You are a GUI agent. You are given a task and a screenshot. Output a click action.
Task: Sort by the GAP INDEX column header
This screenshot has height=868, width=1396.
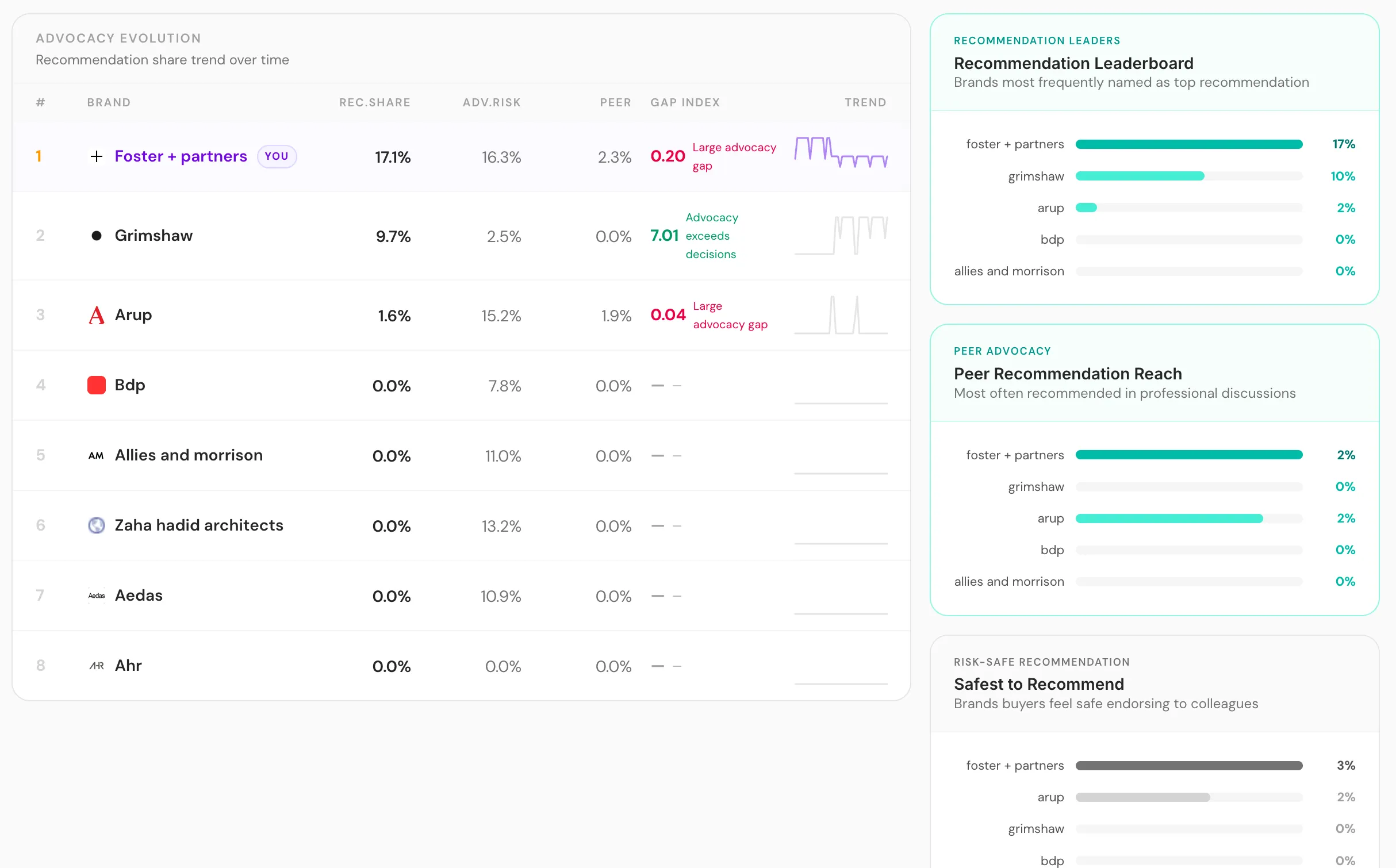pos(685,102)
